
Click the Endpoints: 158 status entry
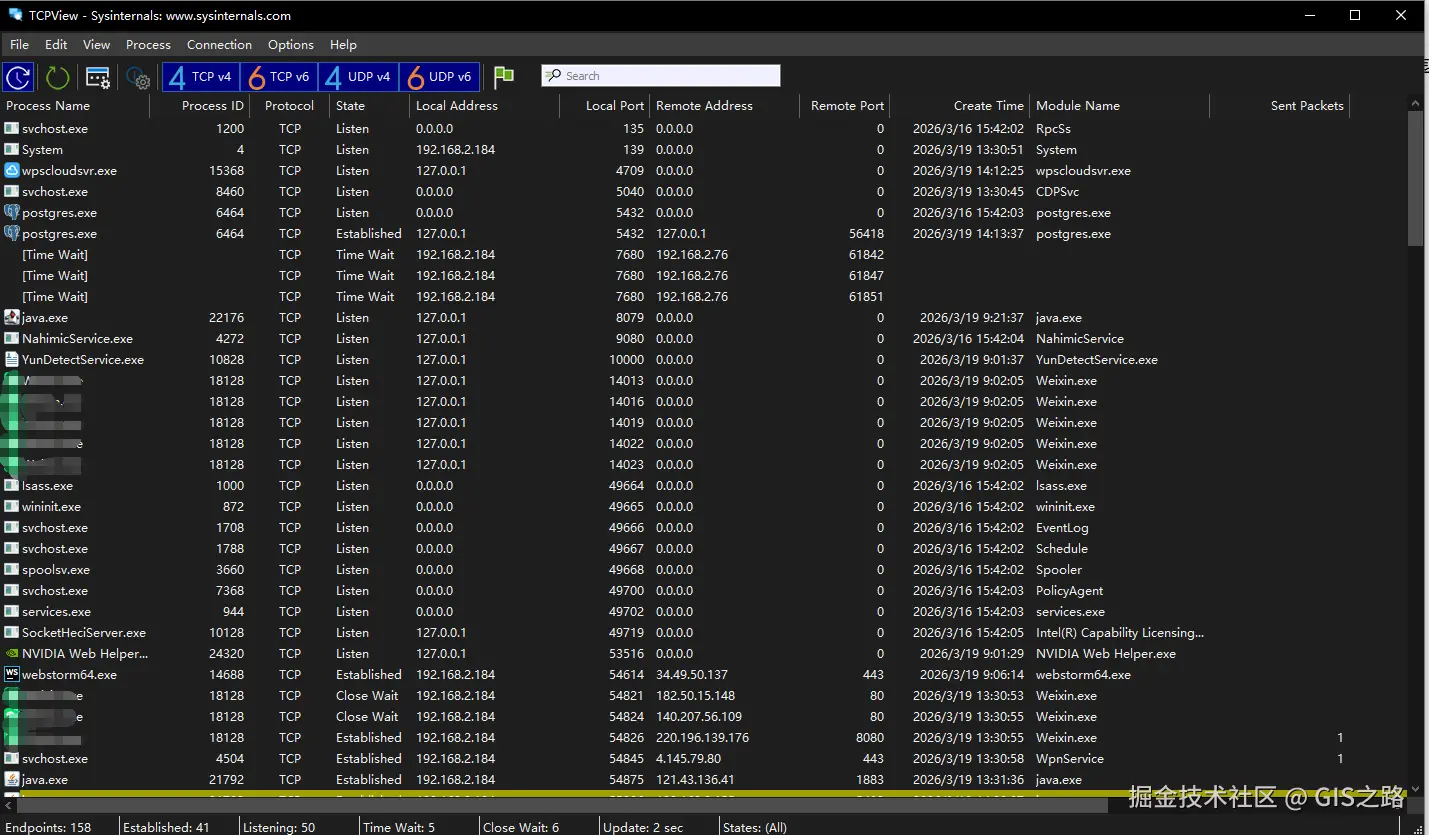click(48, 827)
